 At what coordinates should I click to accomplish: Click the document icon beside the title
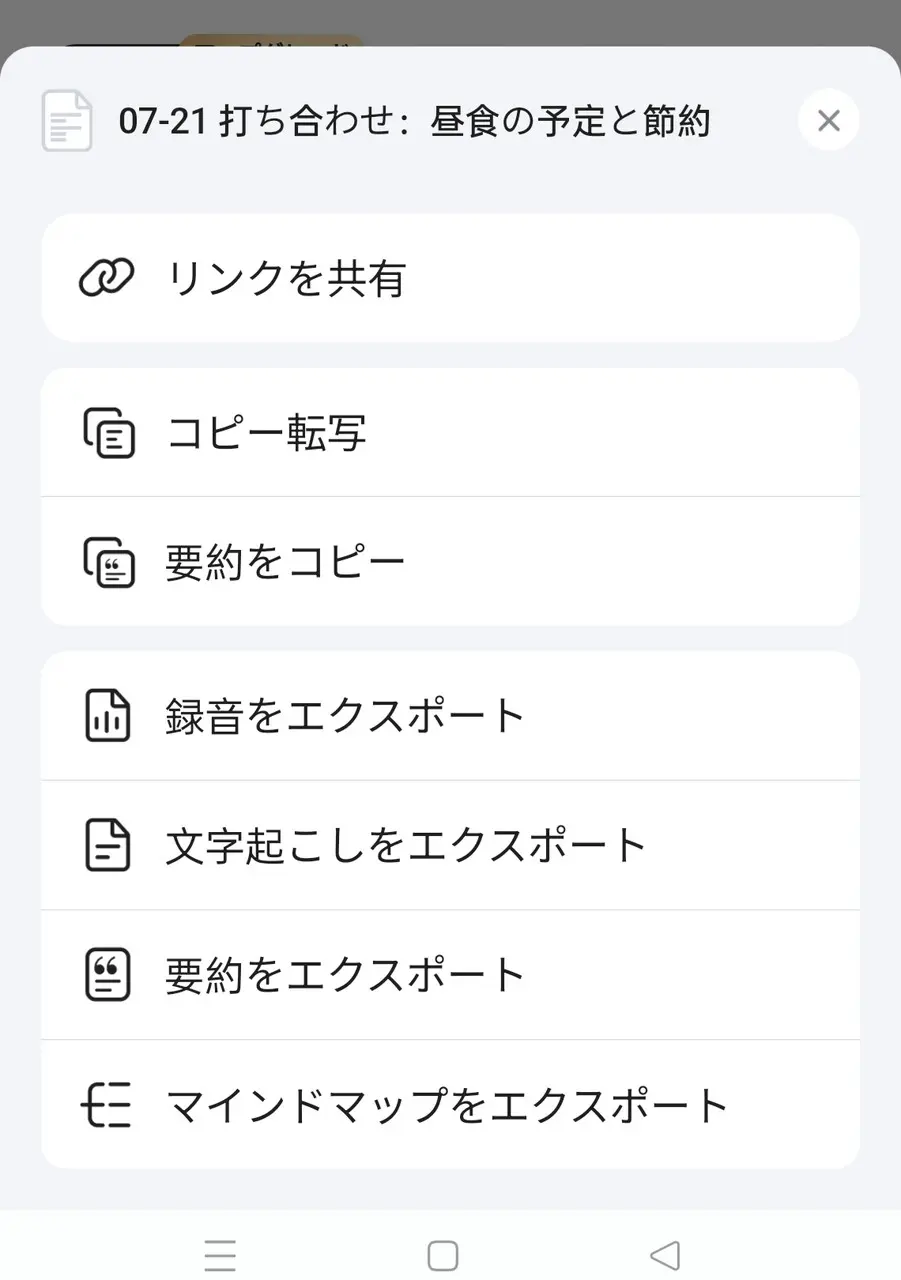point(67,121)
